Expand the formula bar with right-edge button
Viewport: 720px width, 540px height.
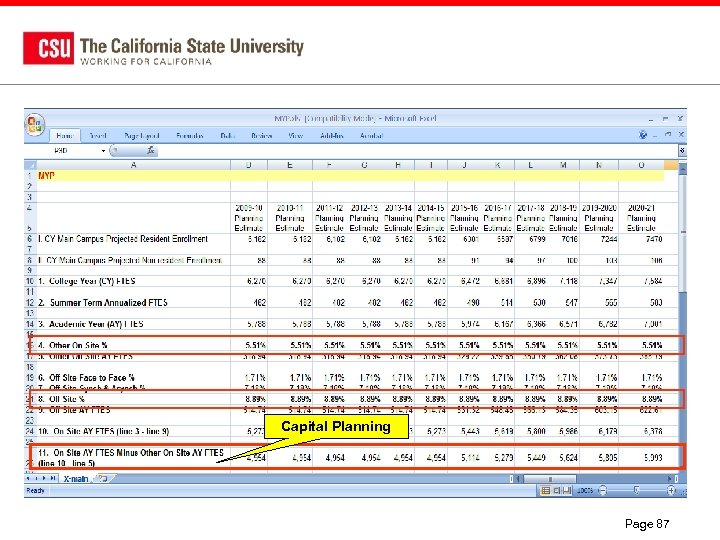click(682, 150)
